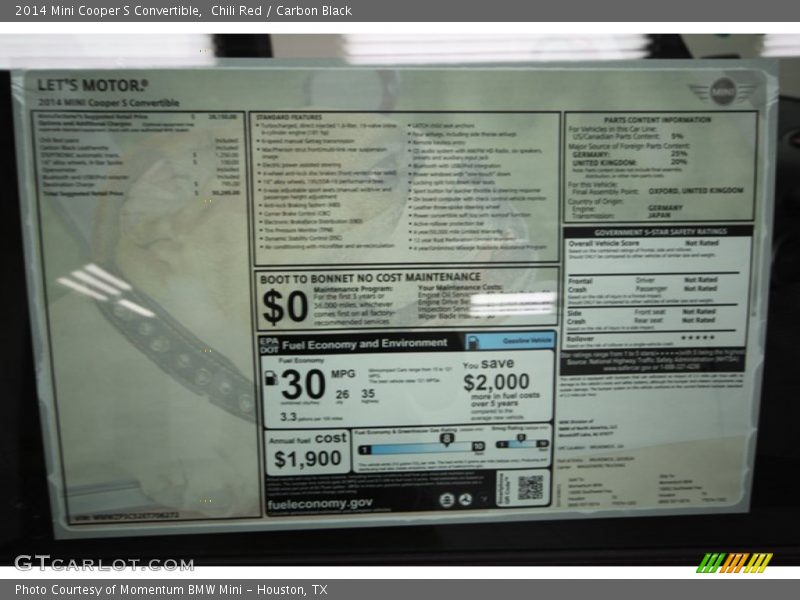This screenshot has width=800, height=600.
Task: Click the fueleconomy.gov link
Action: [320, 504]
